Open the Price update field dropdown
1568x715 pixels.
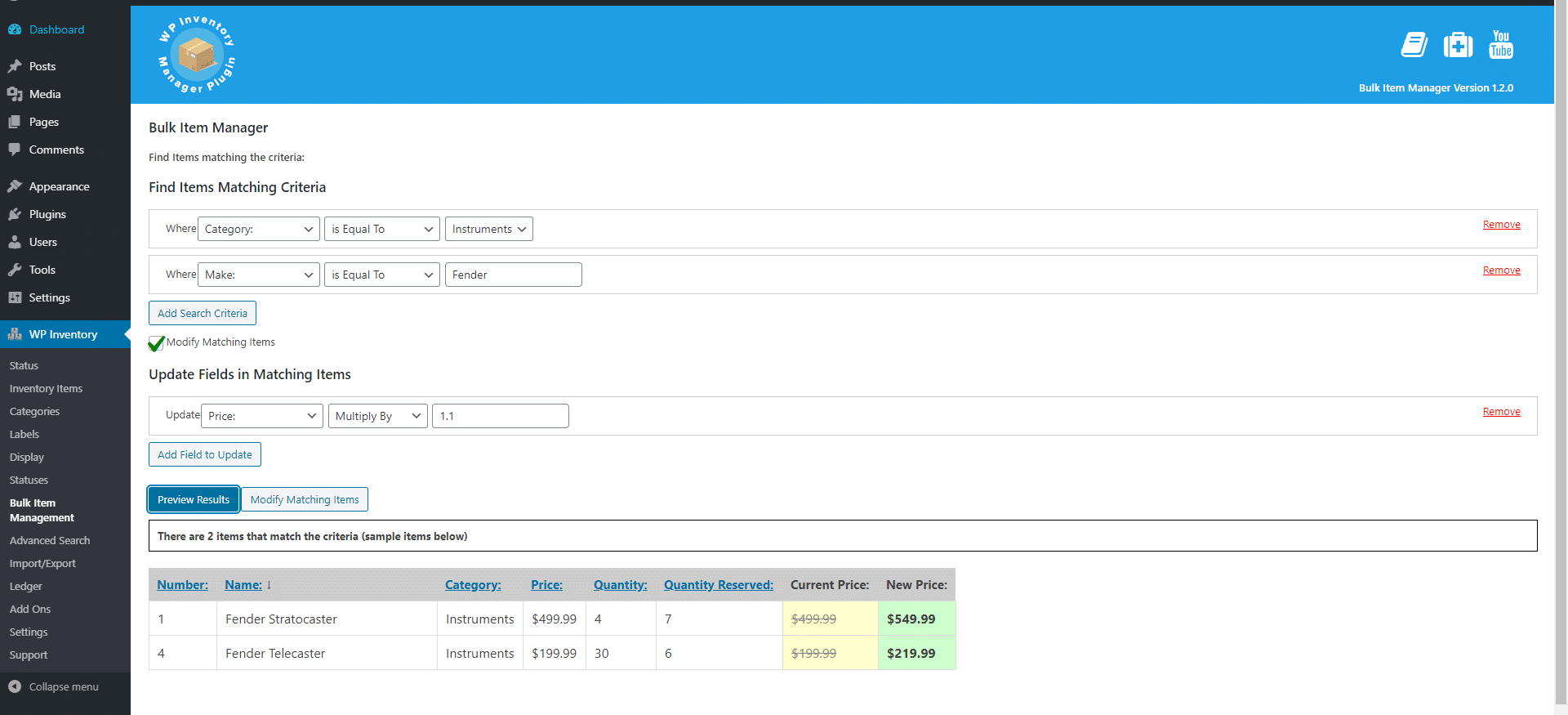tap(262, 416)
